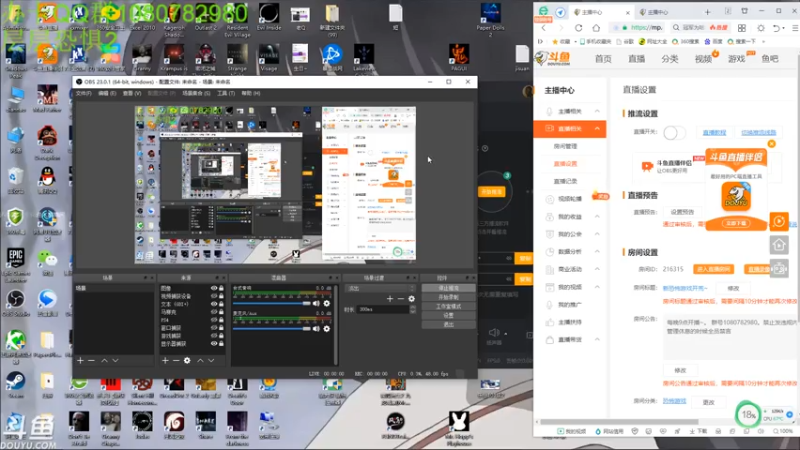This screenshot has width=800, height=450.
Task: Click 开始录制 button in OBS controls
Action: click(x=448, y=297)
